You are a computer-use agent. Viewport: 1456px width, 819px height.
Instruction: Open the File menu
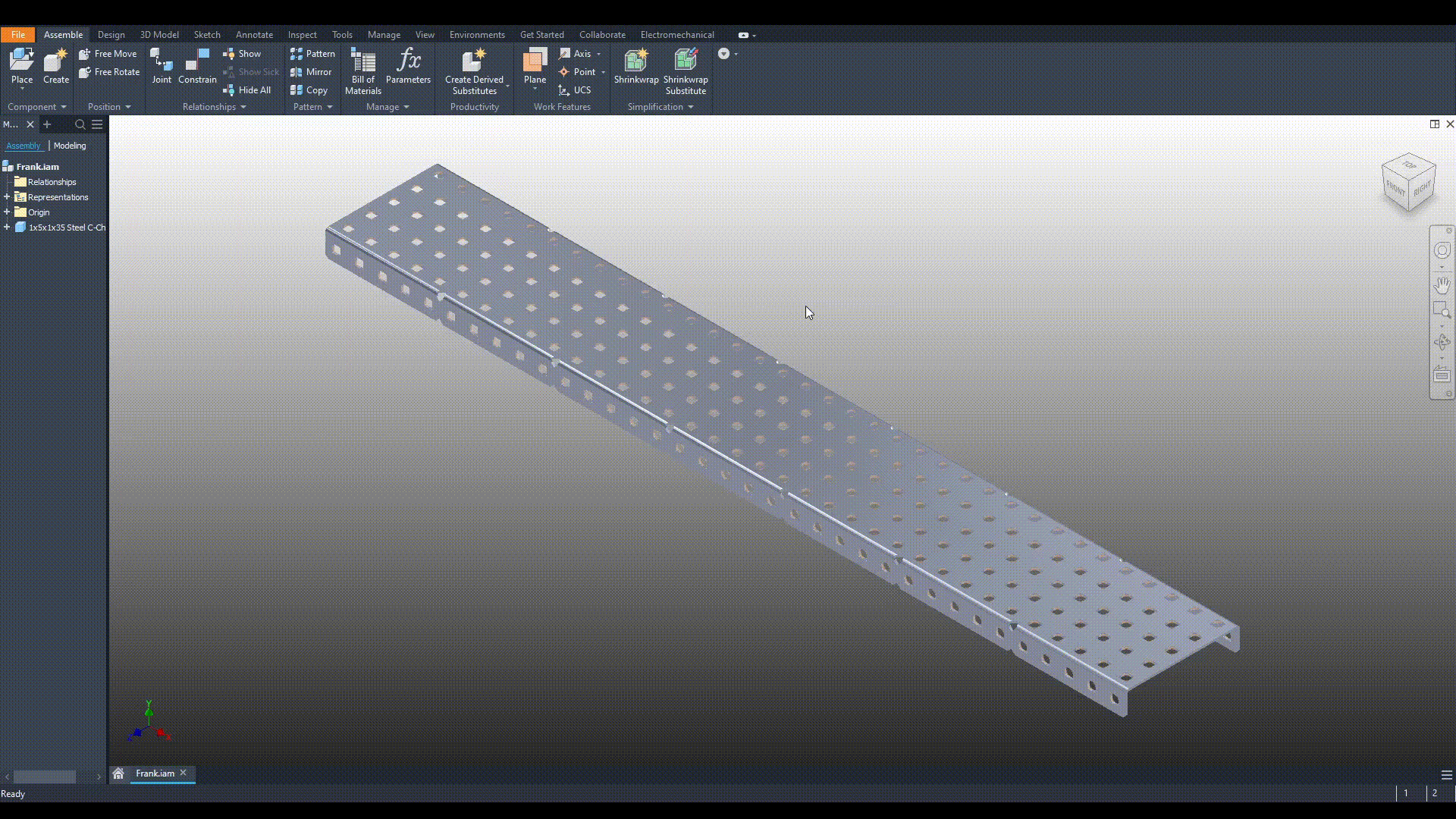click(x=18, y=35)
